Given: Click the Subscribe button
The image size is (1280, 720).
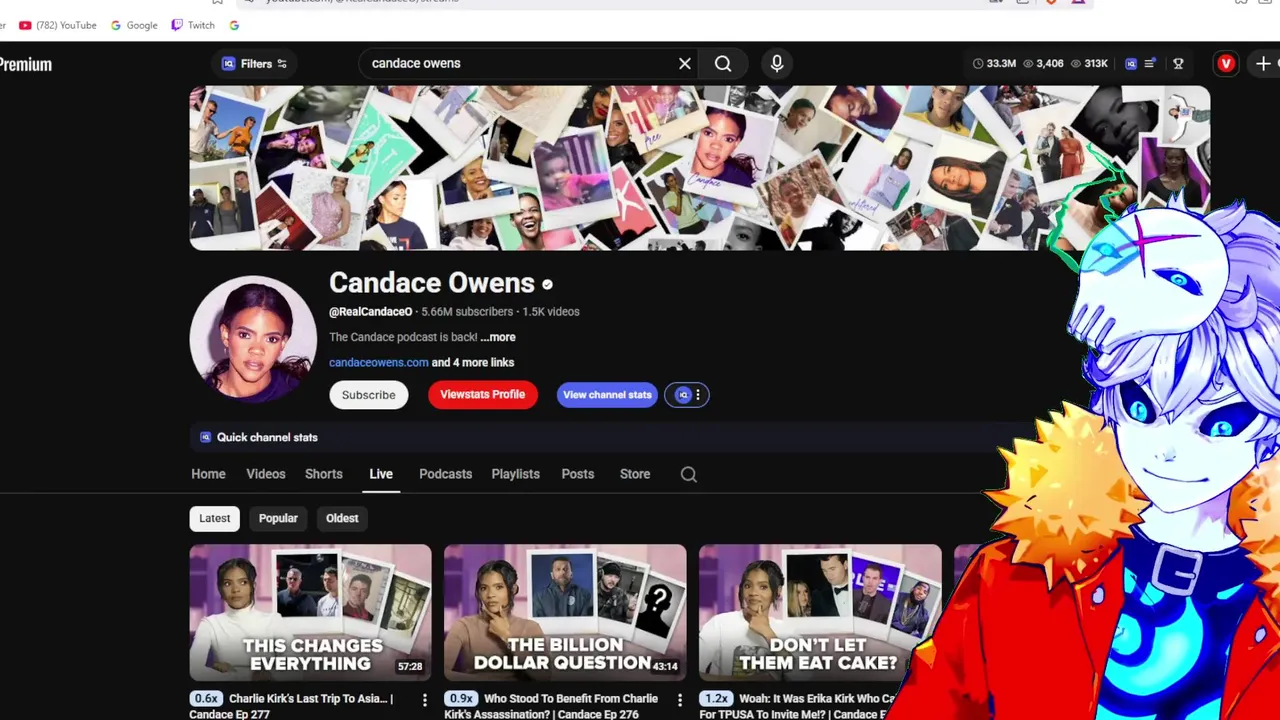Looking at the screenshot, I should pos(368,395).
